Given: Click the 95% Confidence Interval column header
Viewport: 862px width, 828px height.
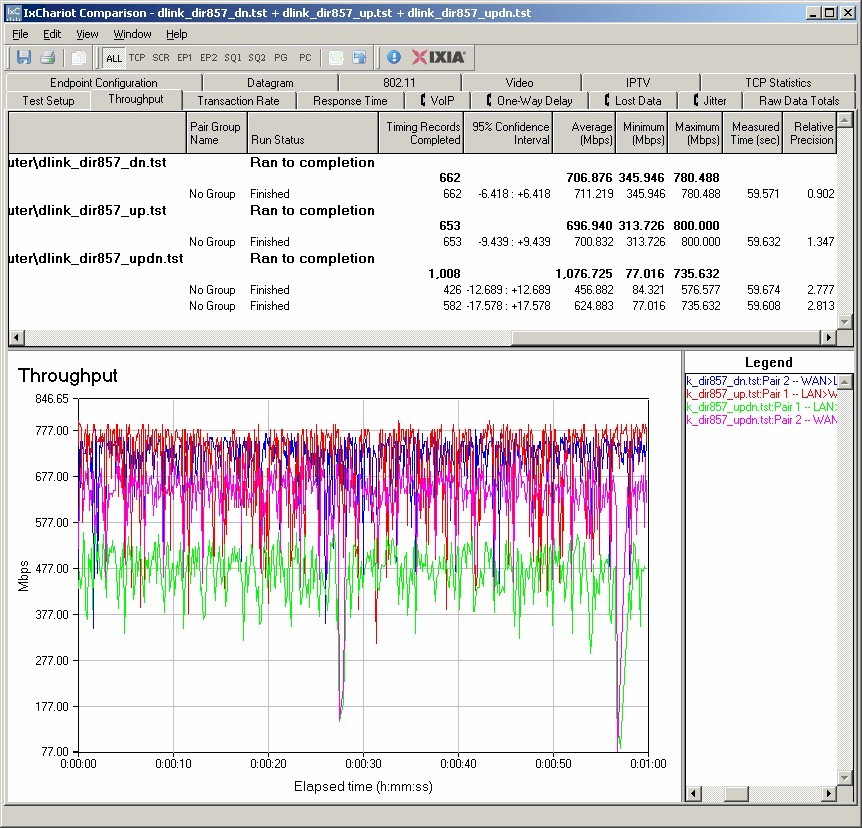Looking at the screenshot, I should (509, 133).
